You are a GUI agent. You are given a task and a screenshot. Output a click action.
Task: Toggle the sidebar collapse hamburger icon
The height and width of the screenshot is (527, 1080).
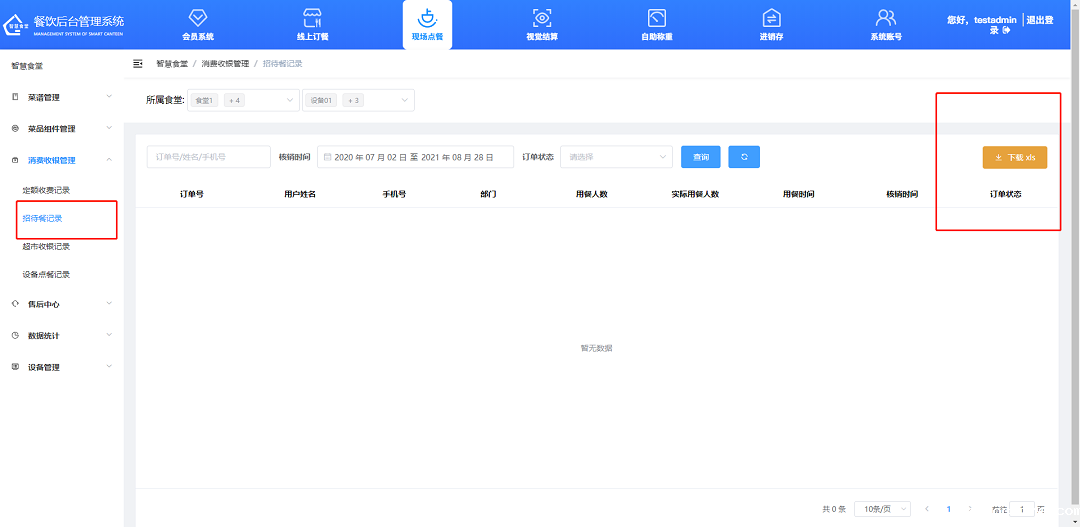coord(138,64)
